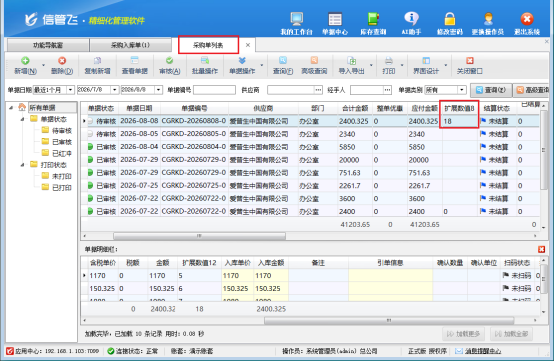Viewport: 554px width, 362px height.
Task: Open the 单据日期 range dropdown 最近1个月
Action: pyautogui.click(x=70, y=90)
